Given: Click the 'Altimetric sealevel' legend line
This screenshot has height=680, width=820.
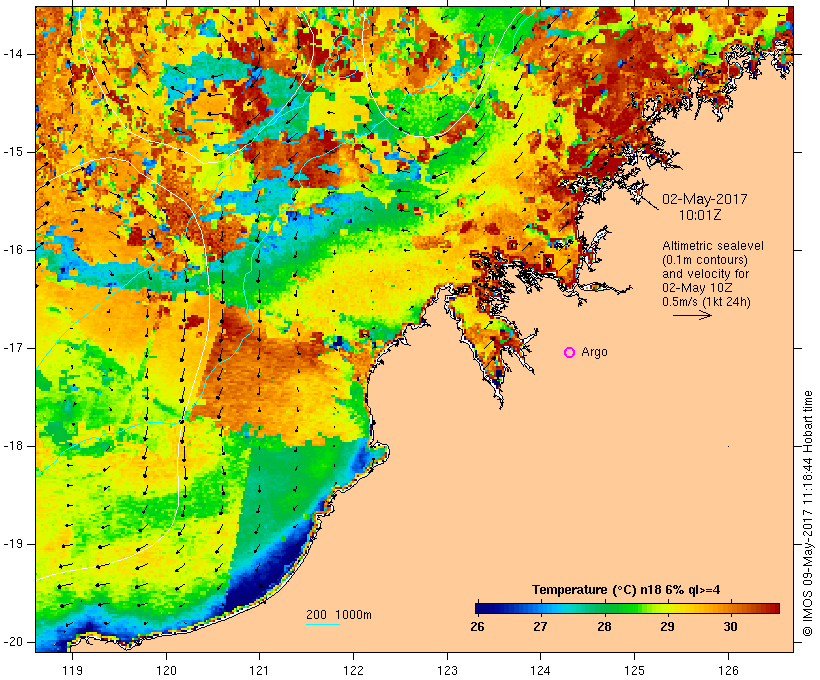Looking at the screenshot, I should pos(713,246).
